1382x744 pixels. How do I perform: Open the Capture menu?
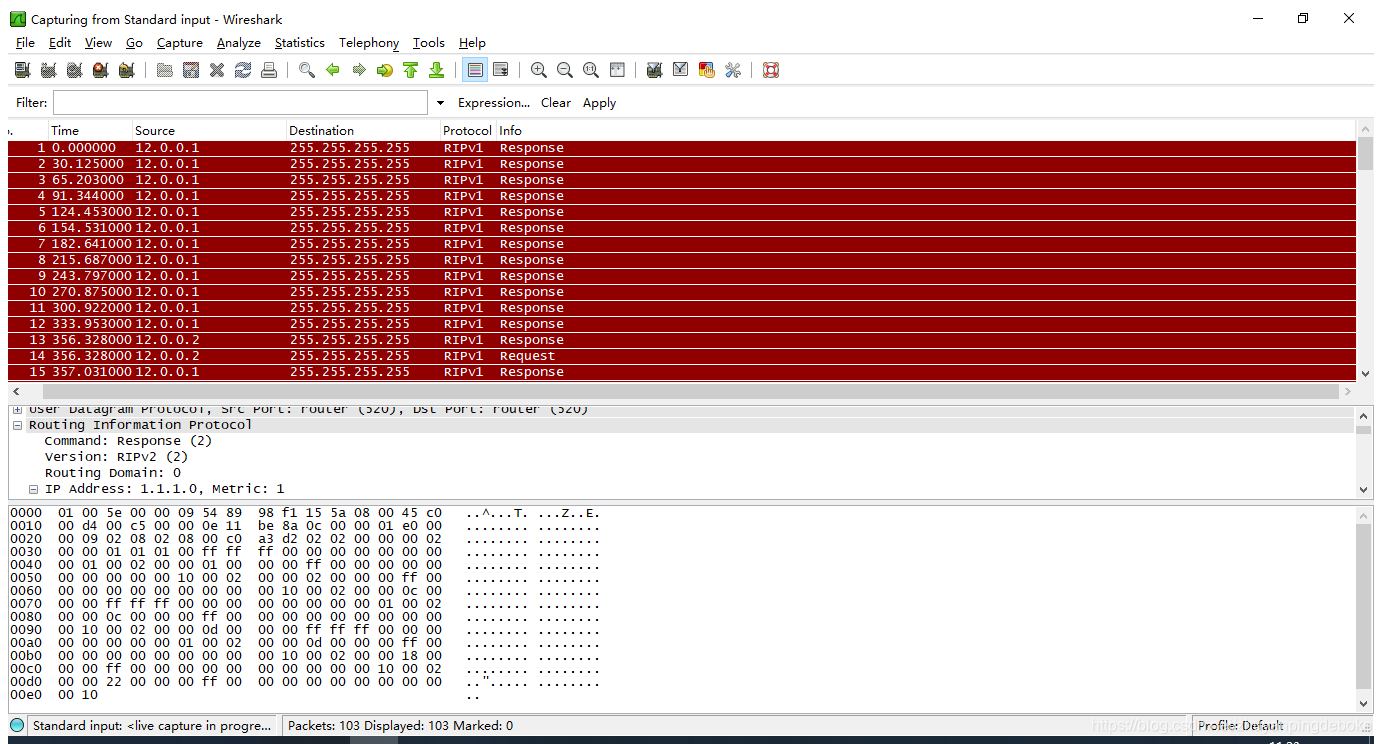tap(180, 43)
